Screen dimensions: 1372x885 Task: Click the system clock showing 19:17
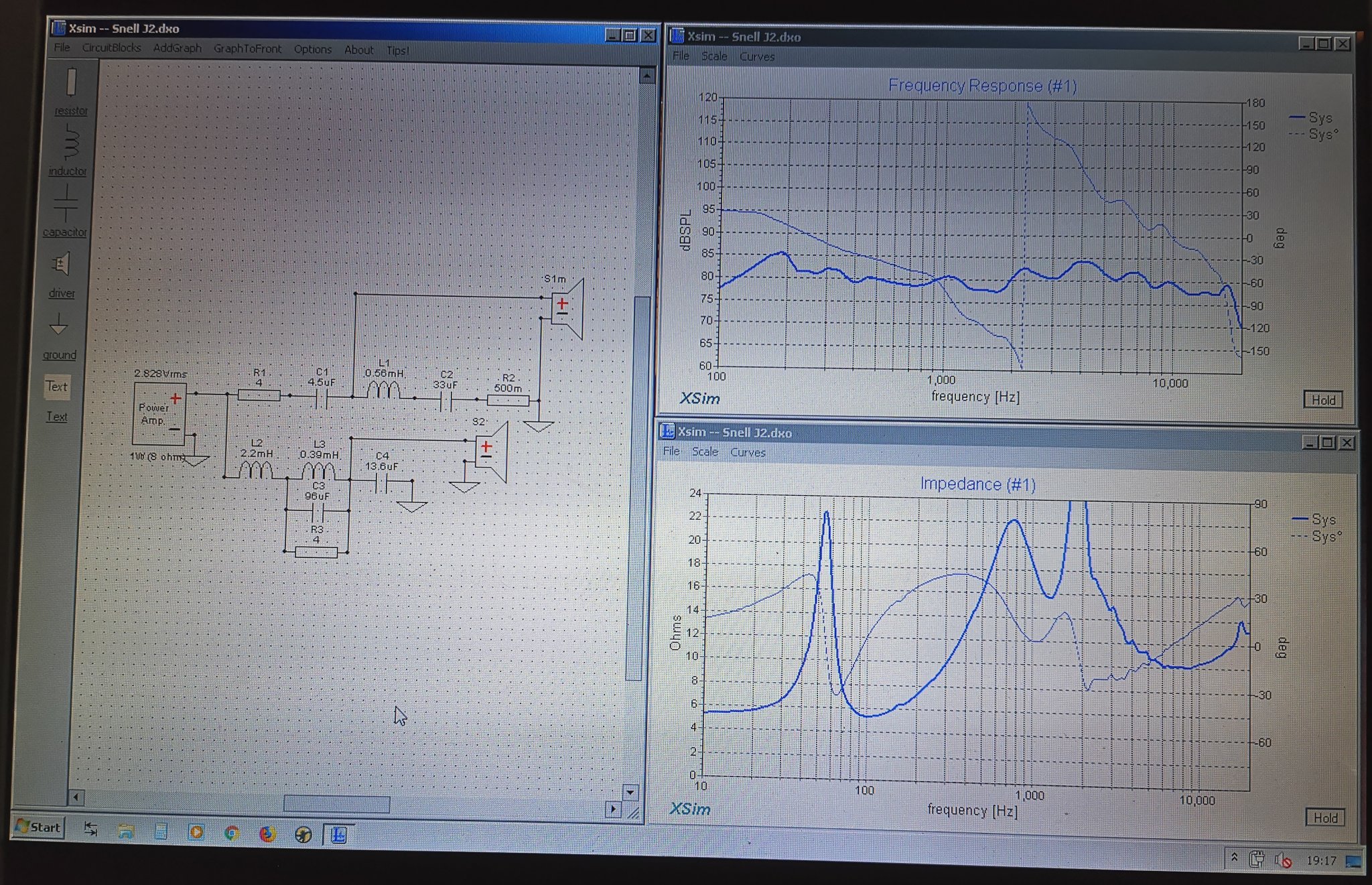1321,861
